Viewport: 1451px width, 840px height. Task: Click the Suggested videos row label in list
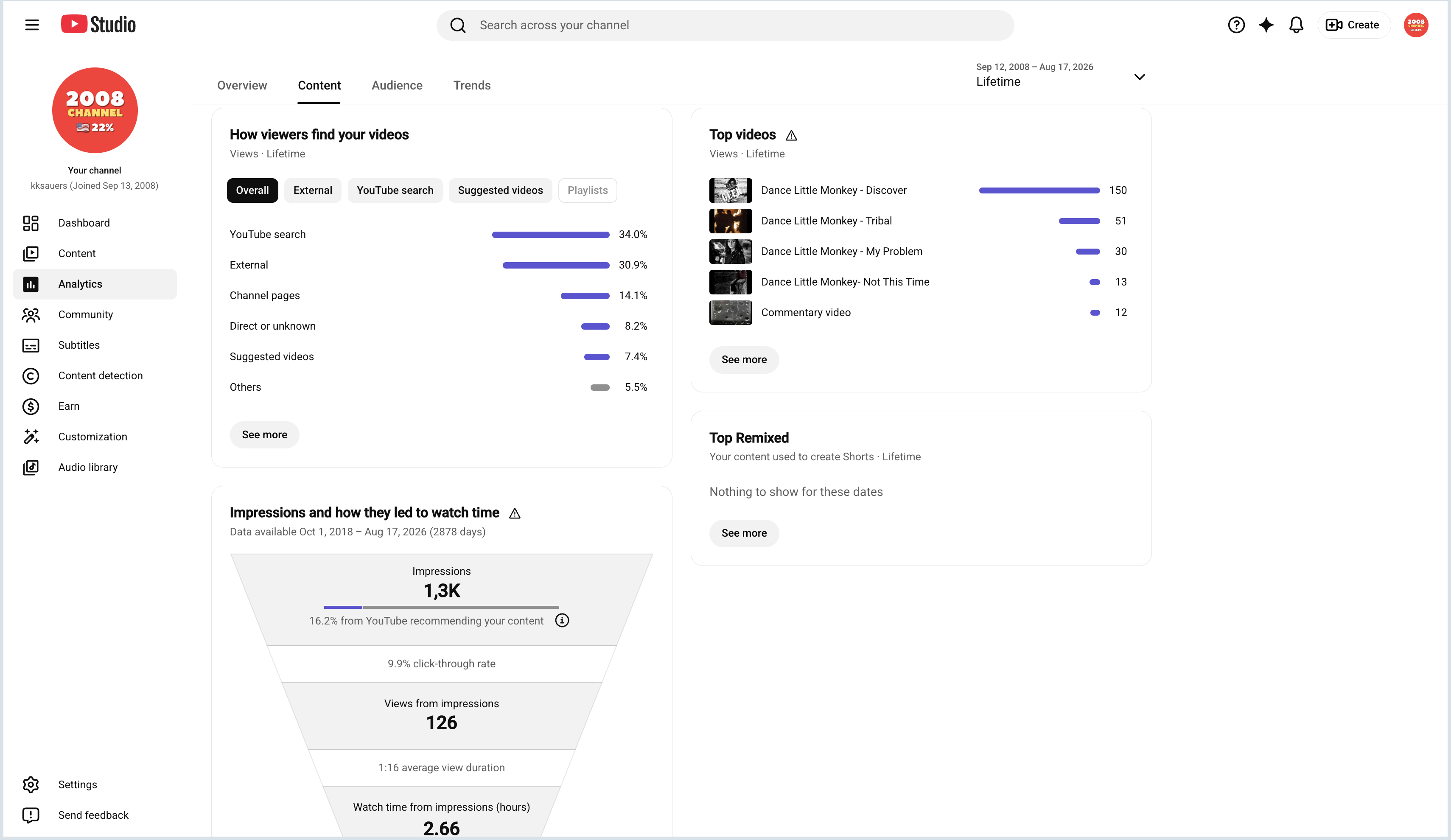click(272, 357)
